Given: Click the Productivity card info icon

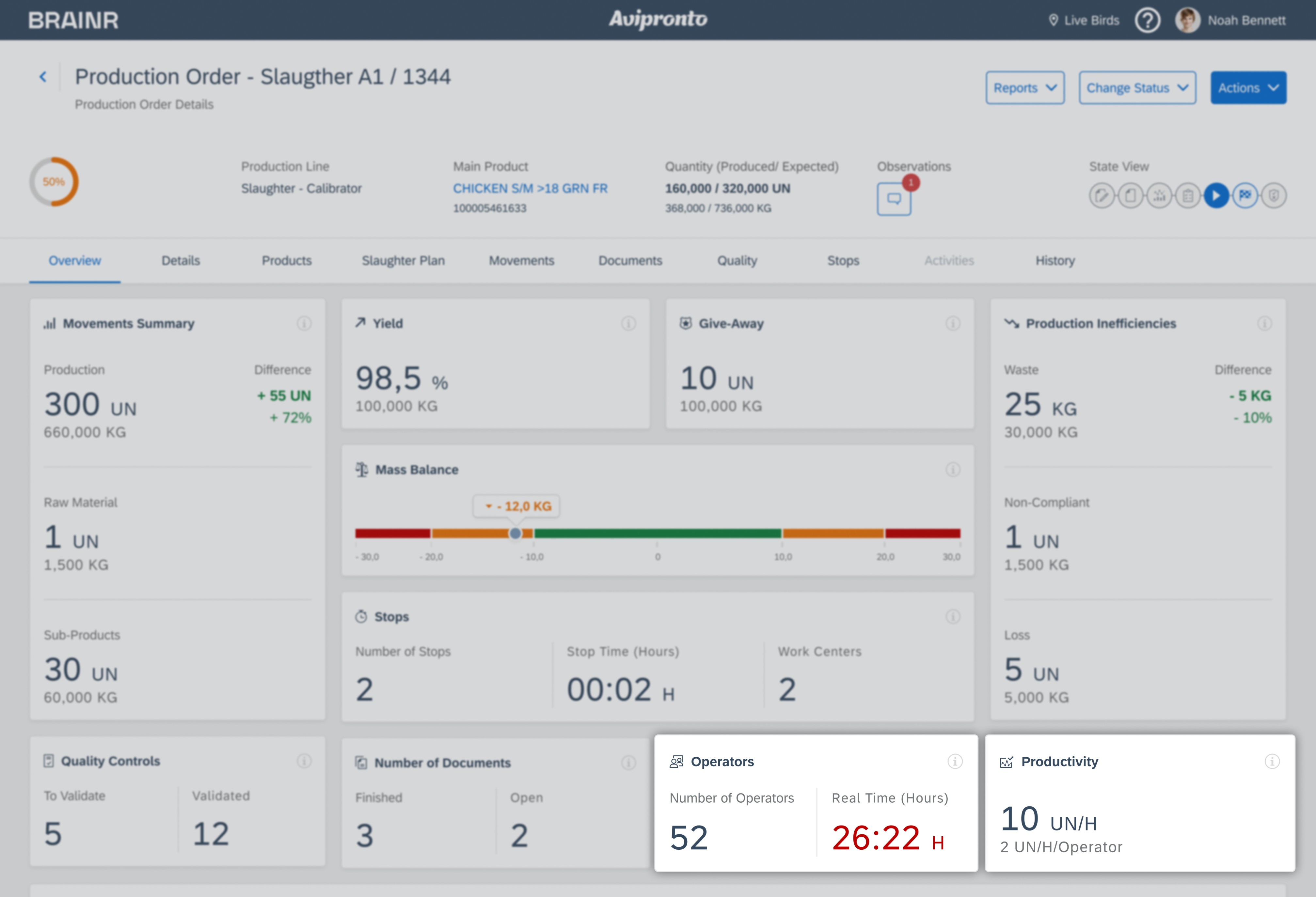Looking at the screenshot, I should 1272,761.
